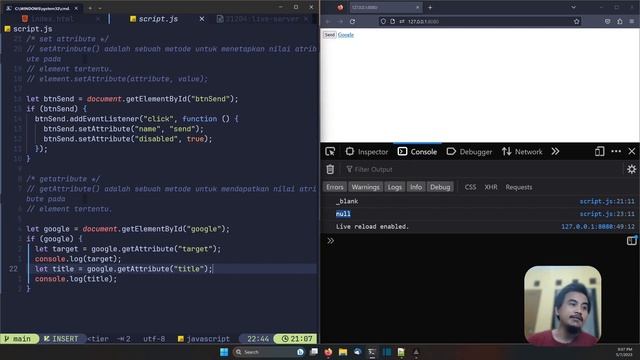The image size is (640, 360).
Task: Open the Firefox hamburger application menu
Action: point(631,21)
